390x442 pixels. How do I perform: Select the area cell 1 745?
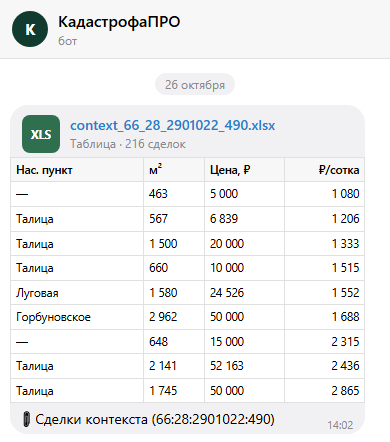pos(174,391)
